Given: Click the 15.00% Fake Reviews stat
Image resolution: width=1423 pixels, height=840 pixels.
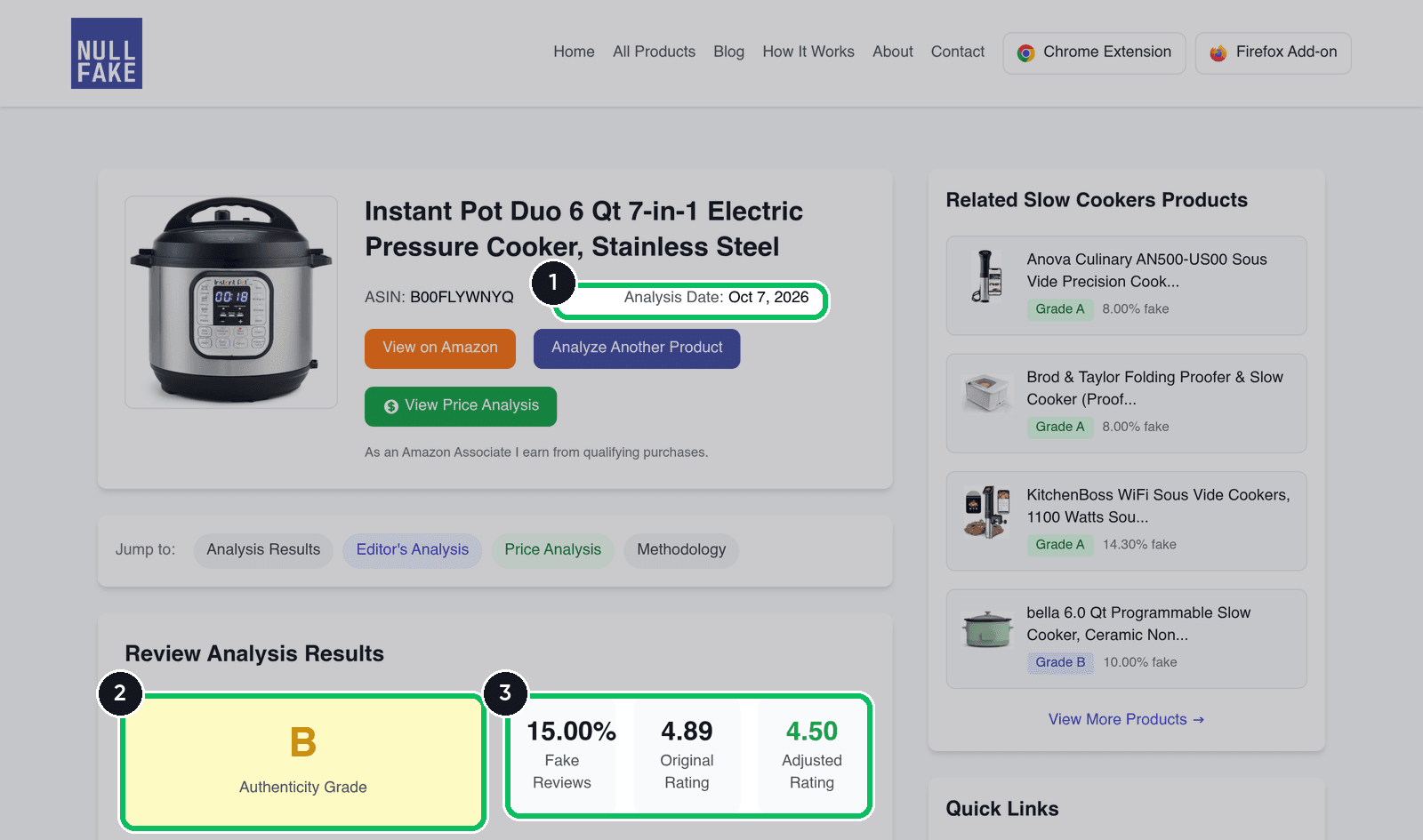Looking at the screenshot, I should (x=562, y=756).
